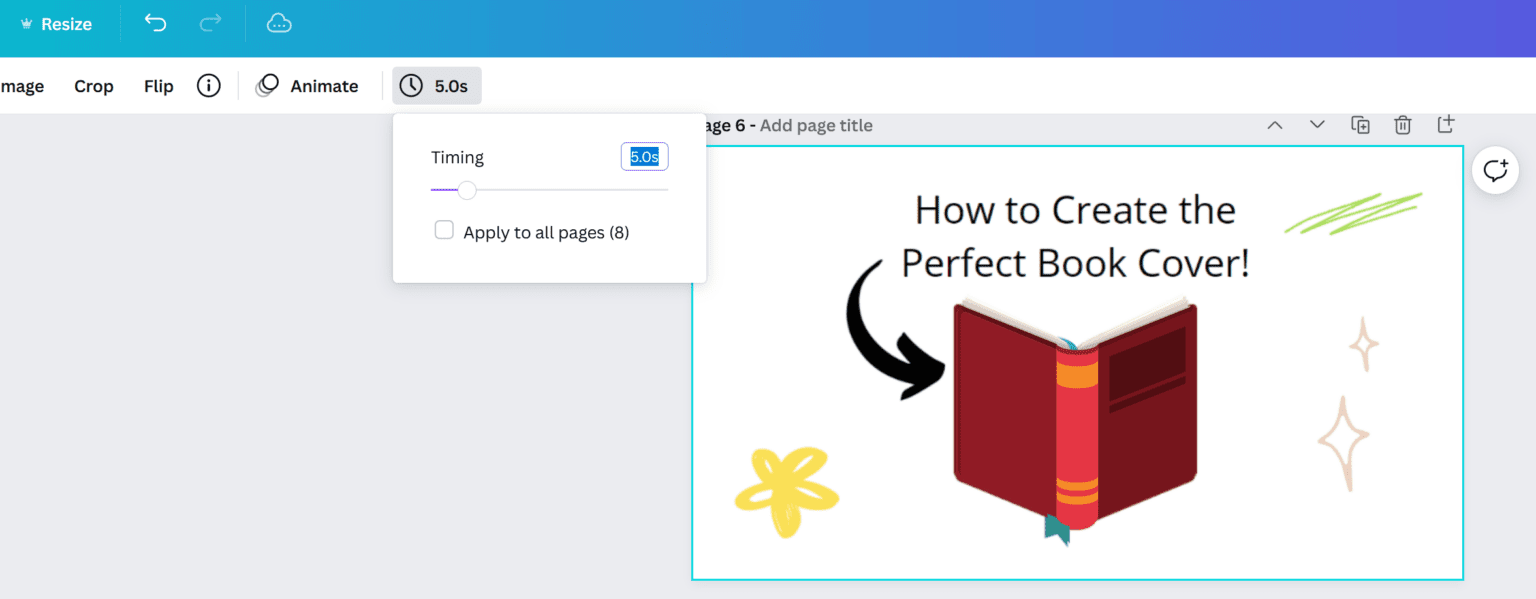Image resolution: width=1536 pixels, height=599 pixels.
Task: Move page 6 up with the chevron
Action: [1274, 124]
